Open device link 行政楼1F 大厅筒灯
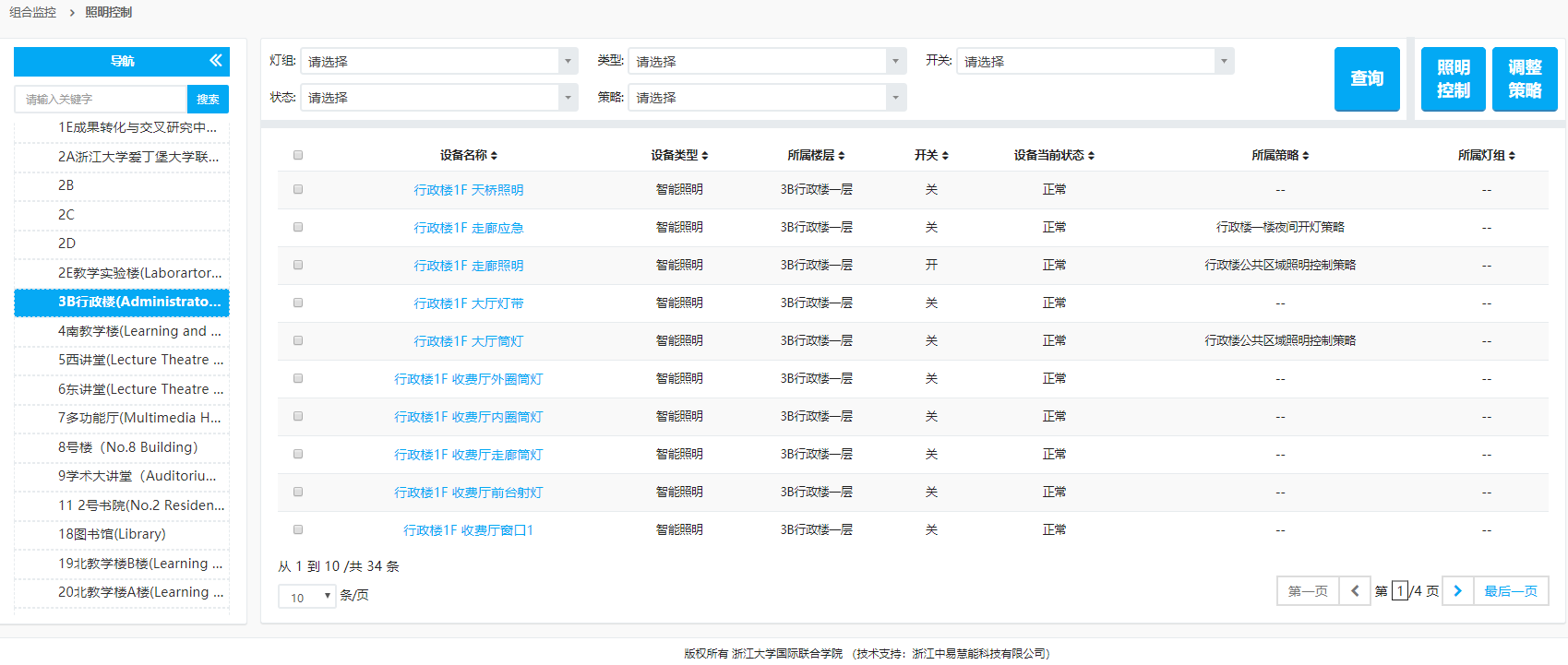The height and width of the screenshot is (665, 1568). coord(469,341)
